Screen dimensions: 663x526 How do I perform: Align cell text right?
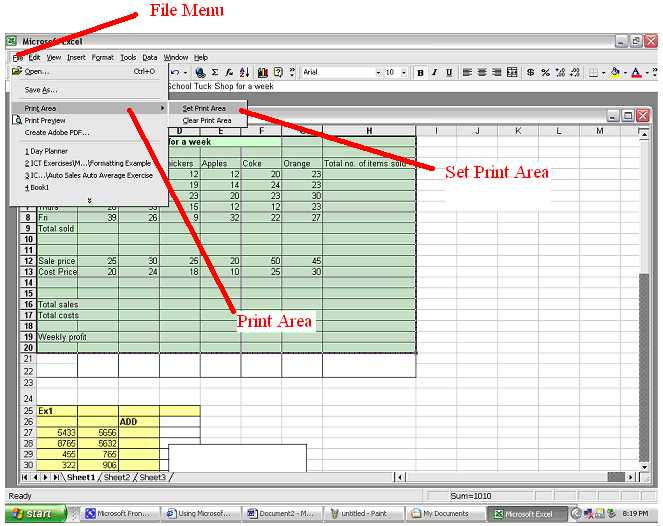[x=496, y=73]
